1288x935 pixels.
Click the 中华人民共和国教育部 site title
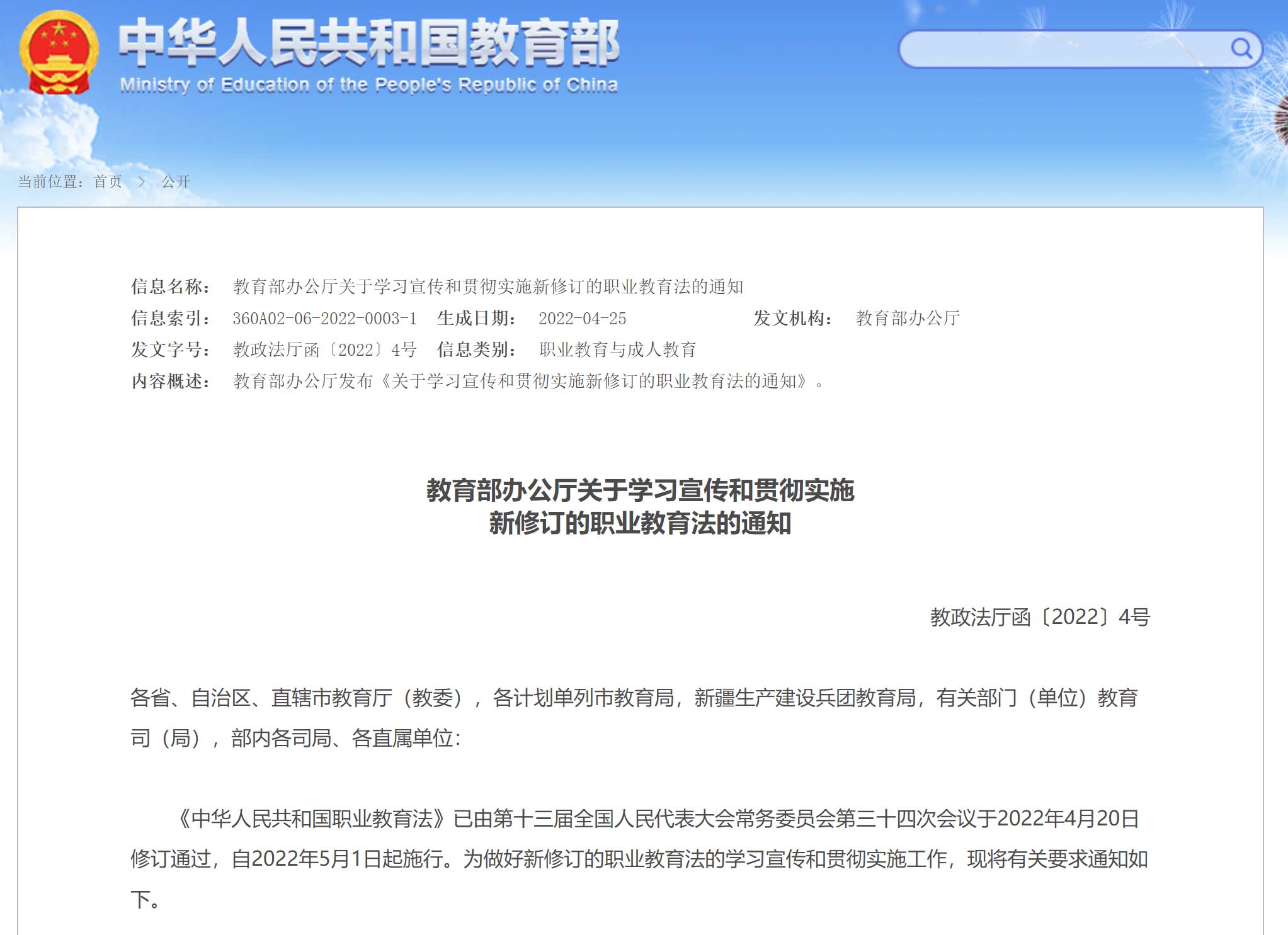pos(369,43)
